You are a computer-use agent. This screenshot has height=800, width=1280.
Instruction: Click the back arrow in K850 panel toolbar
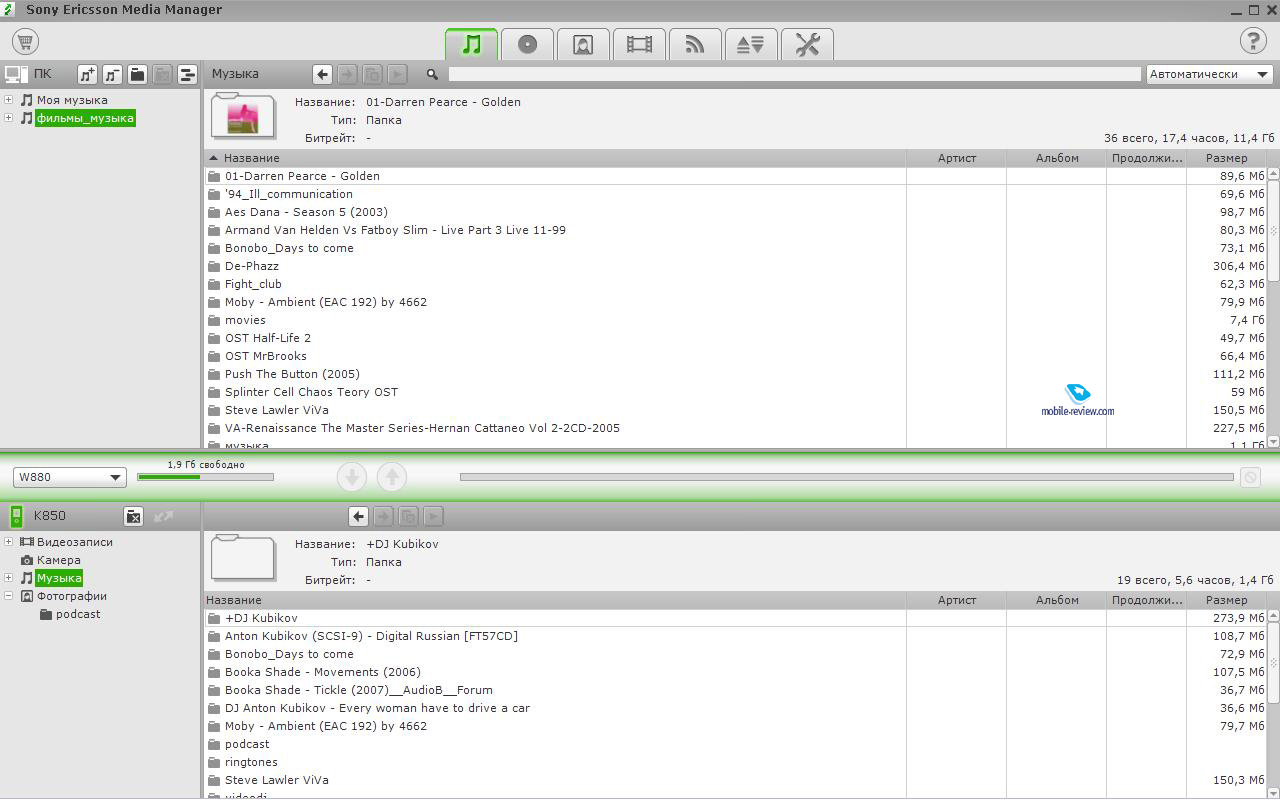point(359,516)
